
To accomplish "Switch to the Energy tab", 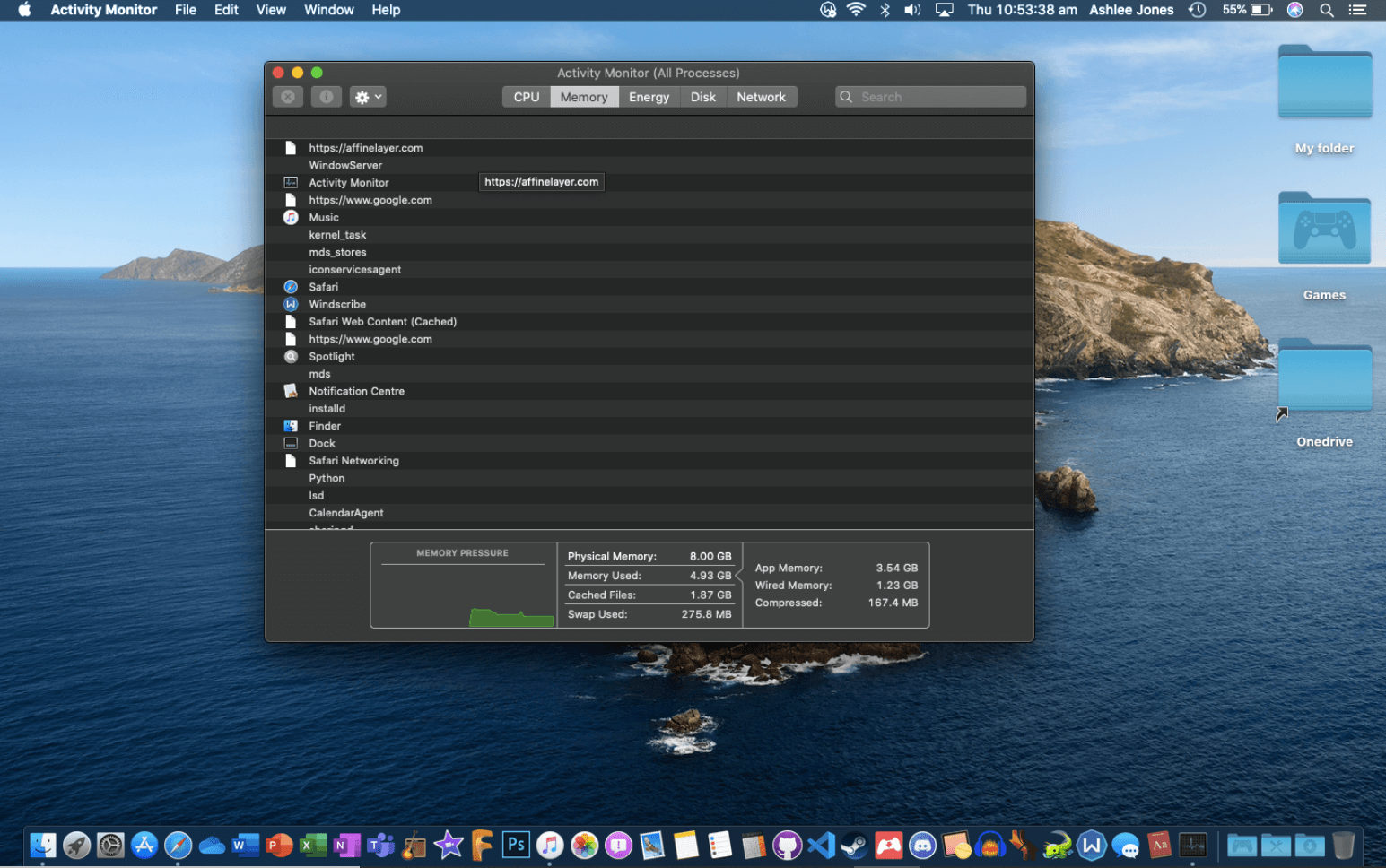I will pyautogui.click(x=649, y=96).
